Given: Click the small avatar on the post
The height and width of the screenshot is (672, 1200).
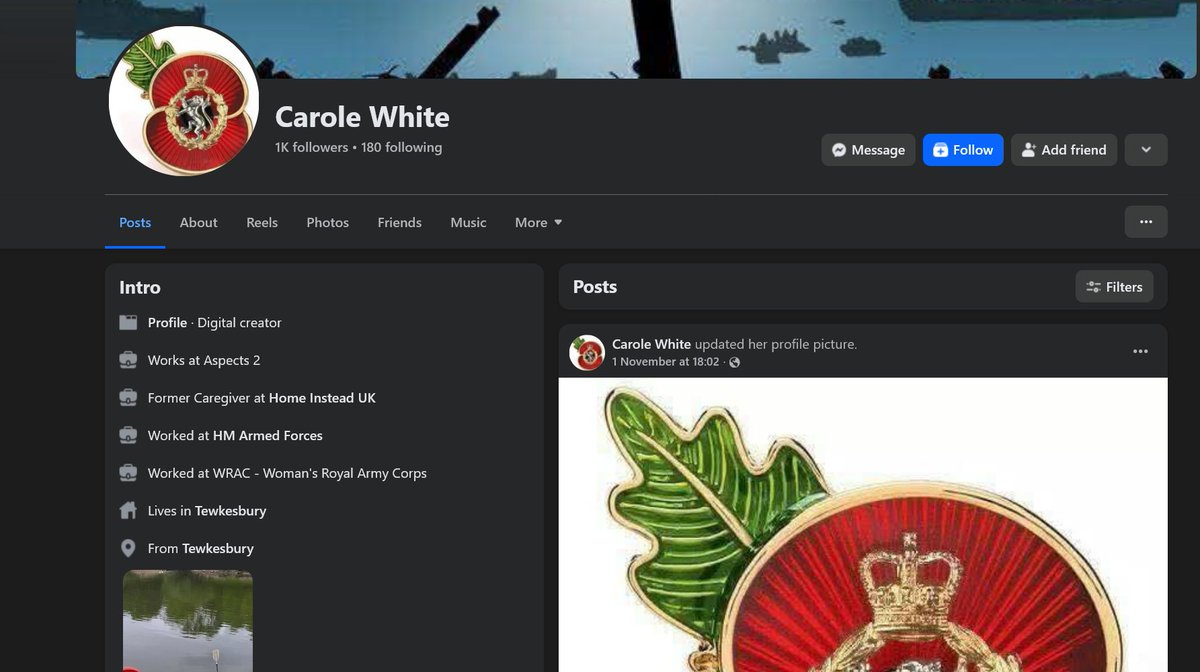Looking at the screenshot, I should coord(587,353).
